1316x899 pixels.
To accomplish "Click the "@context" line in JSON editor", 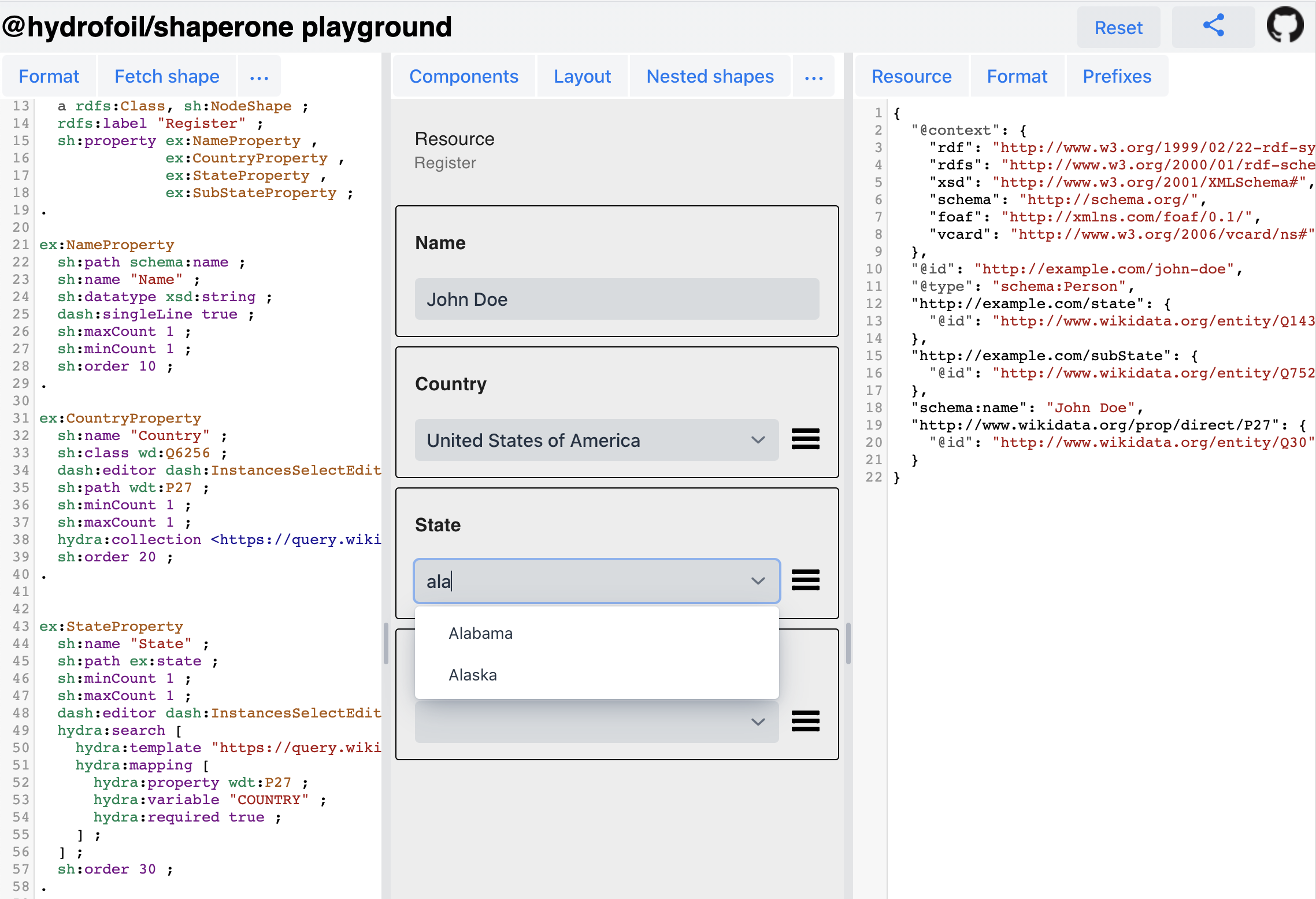I will [x=969, y=130].
